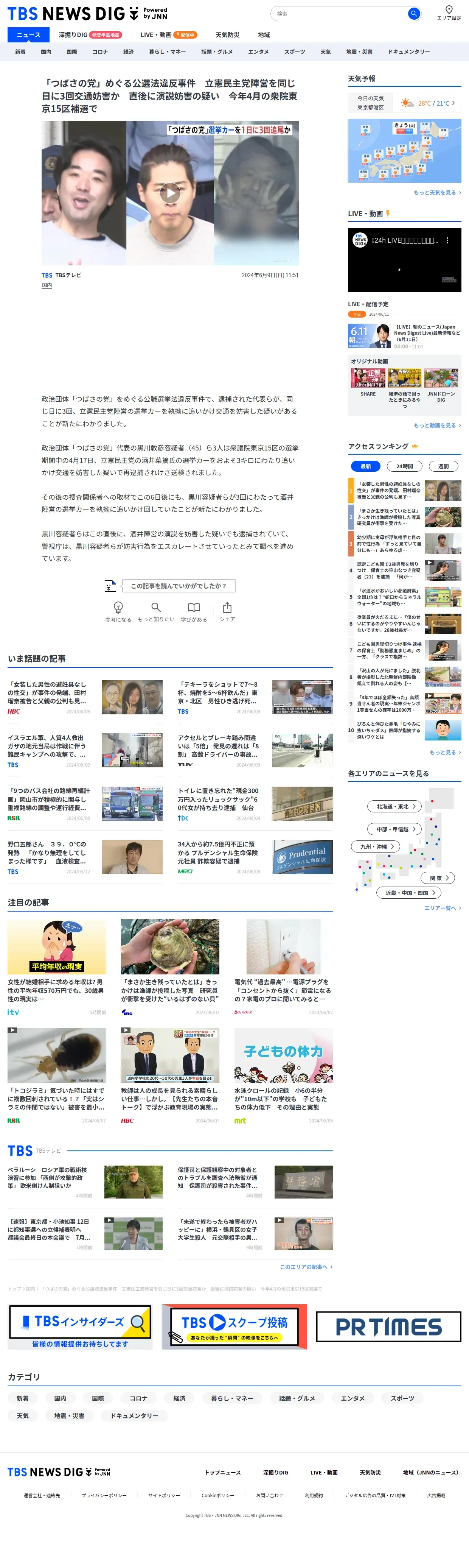Open エリア一覧へ link
The width and height of the screenshot is (469, 1568).
click(x=442, y=908)
